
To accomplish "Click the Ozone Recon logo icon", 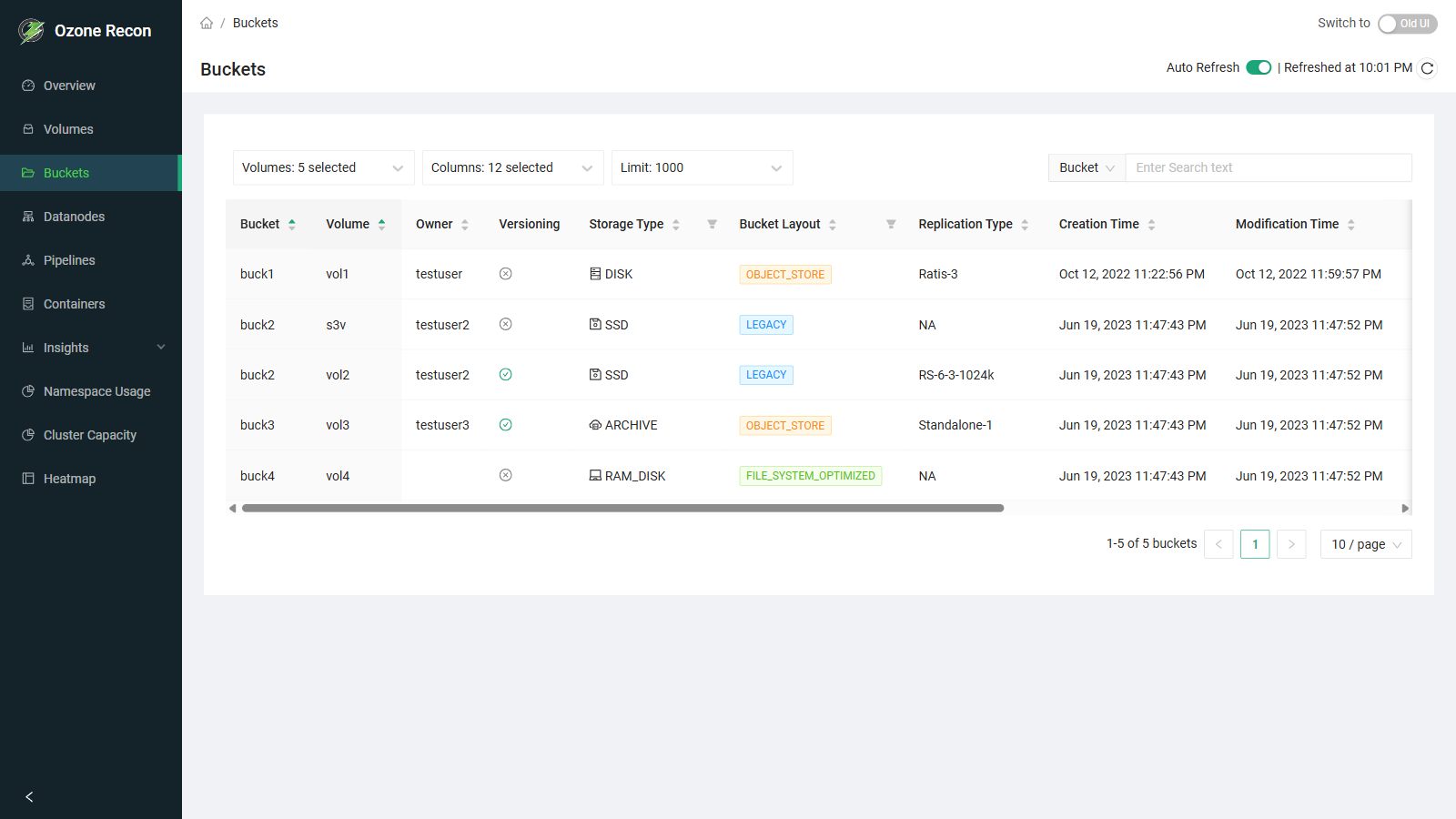I will tap(32, 31).
